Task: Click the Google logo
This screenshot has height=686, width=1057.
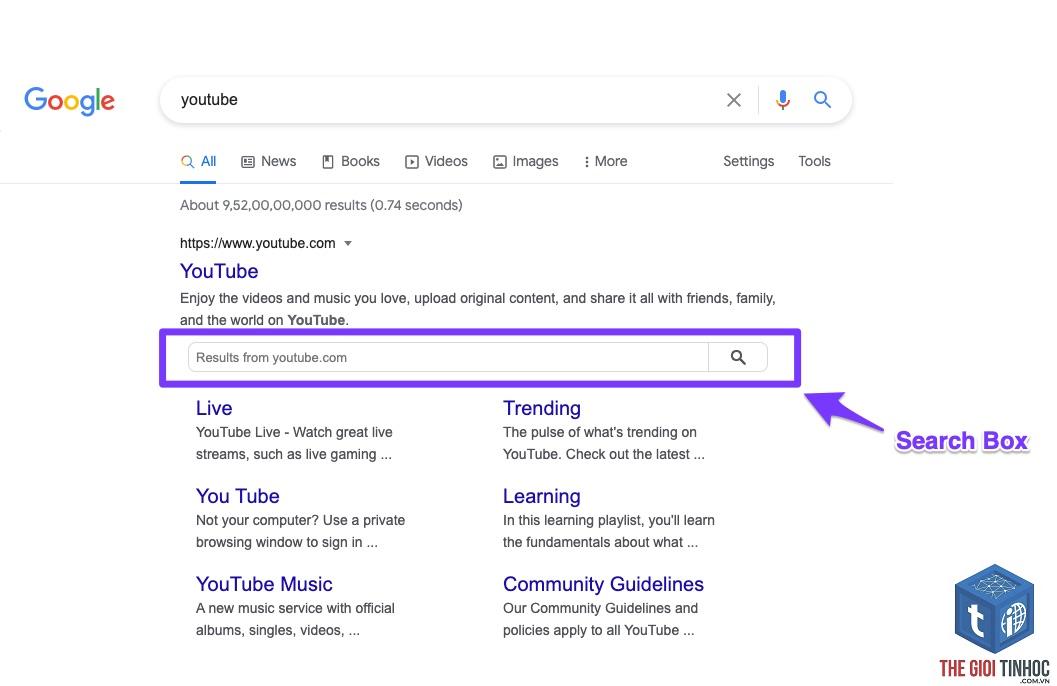Action: coord(69,101)
